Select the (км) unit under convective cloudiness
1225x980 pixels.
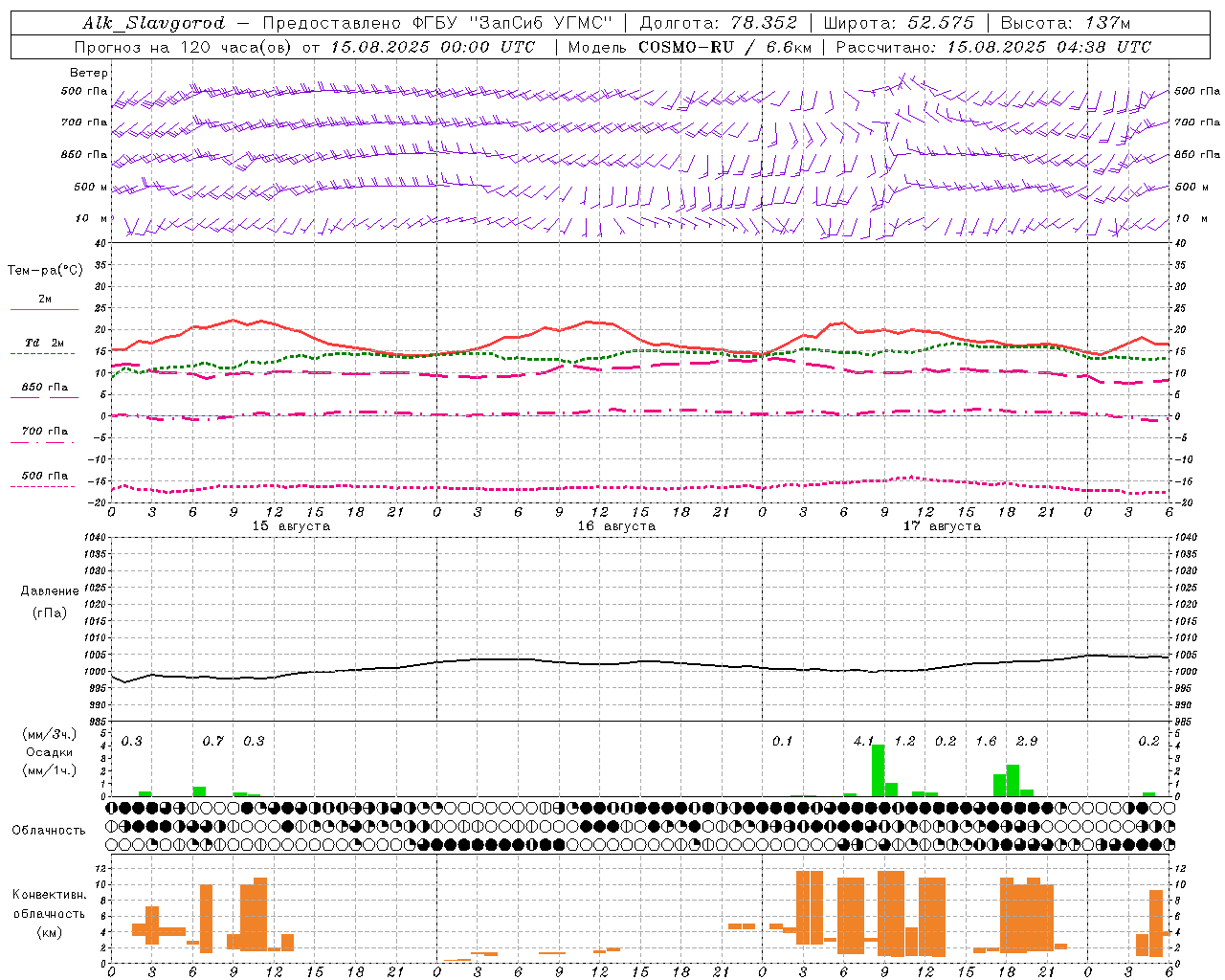pos(50,932)
